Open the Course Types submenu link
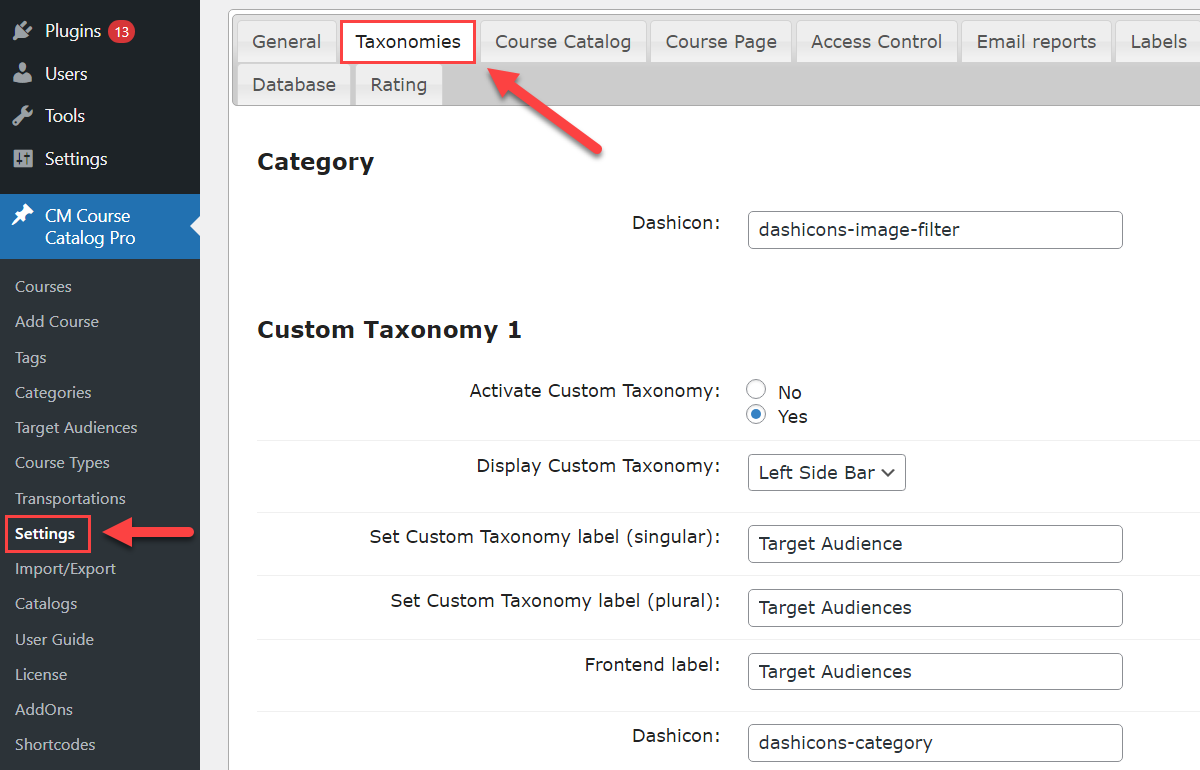 [x=62, y=463]
